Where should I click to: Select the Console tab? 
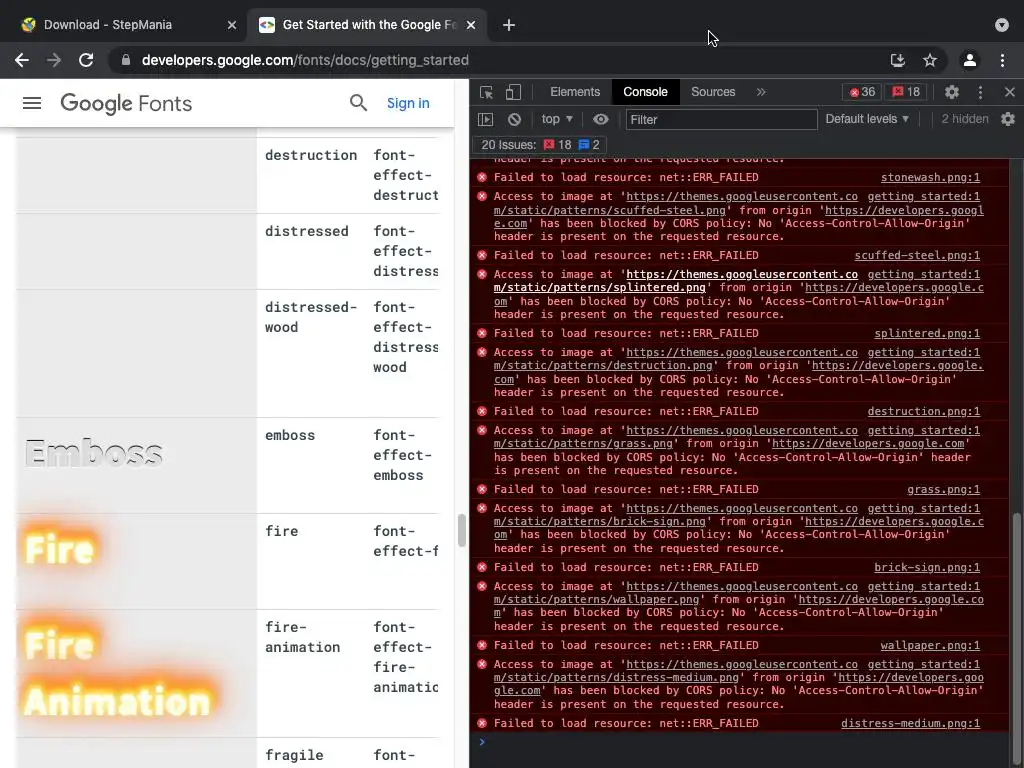point(645,92)
